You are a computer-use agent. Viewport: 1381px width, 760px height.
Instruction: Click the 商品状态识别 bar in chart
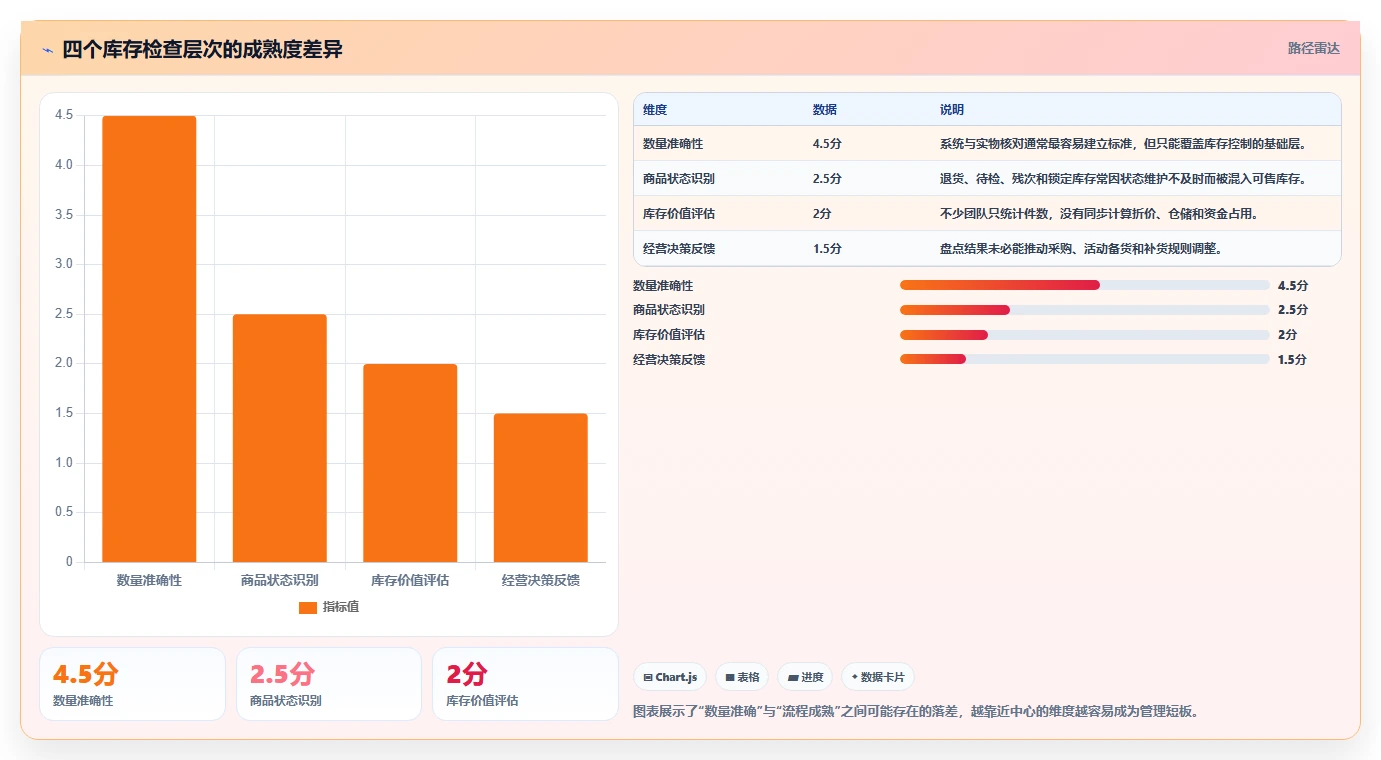click(x=280, y=438)
